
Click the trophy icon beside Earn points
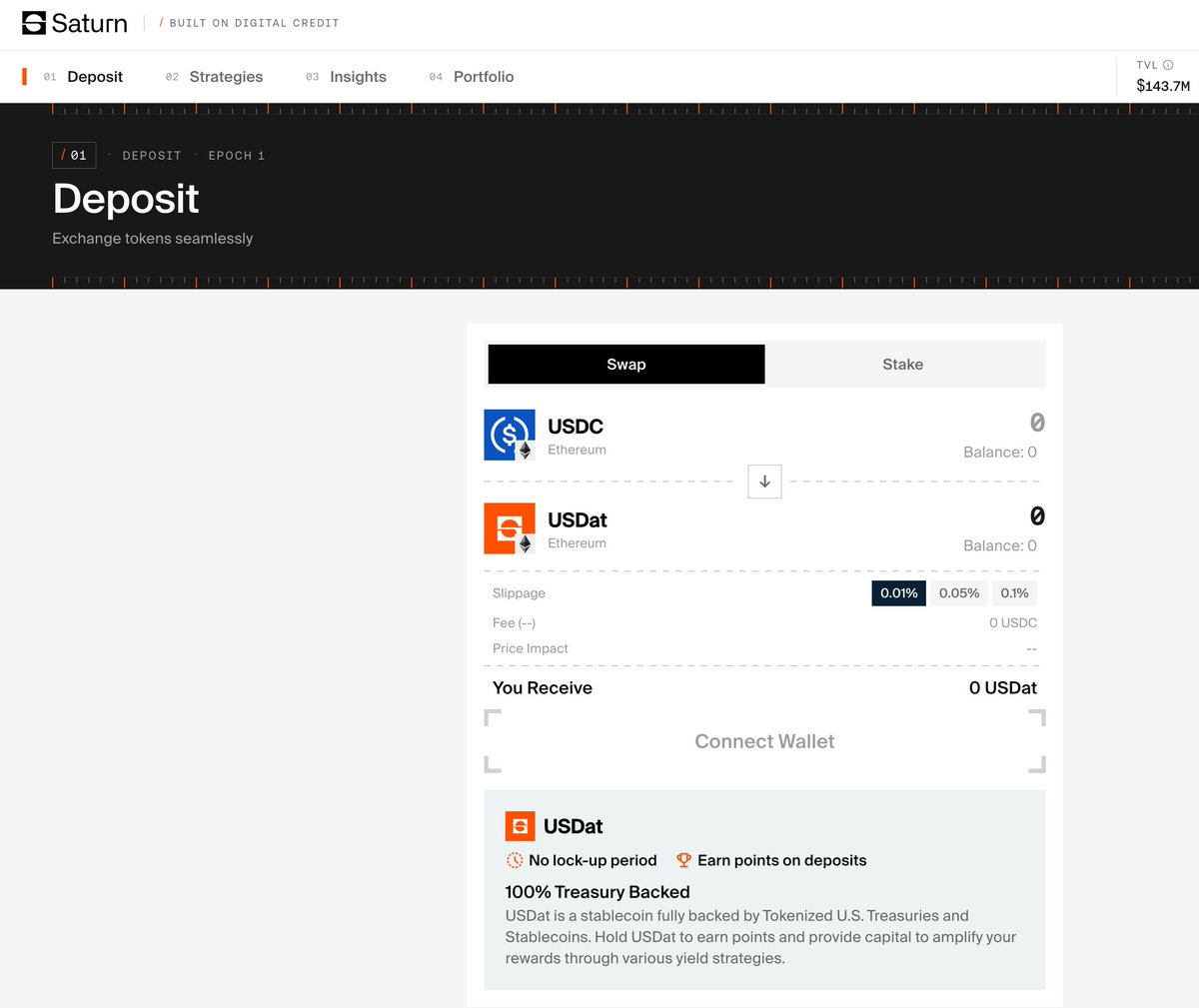pyautogui.click(x=684, y=860)
